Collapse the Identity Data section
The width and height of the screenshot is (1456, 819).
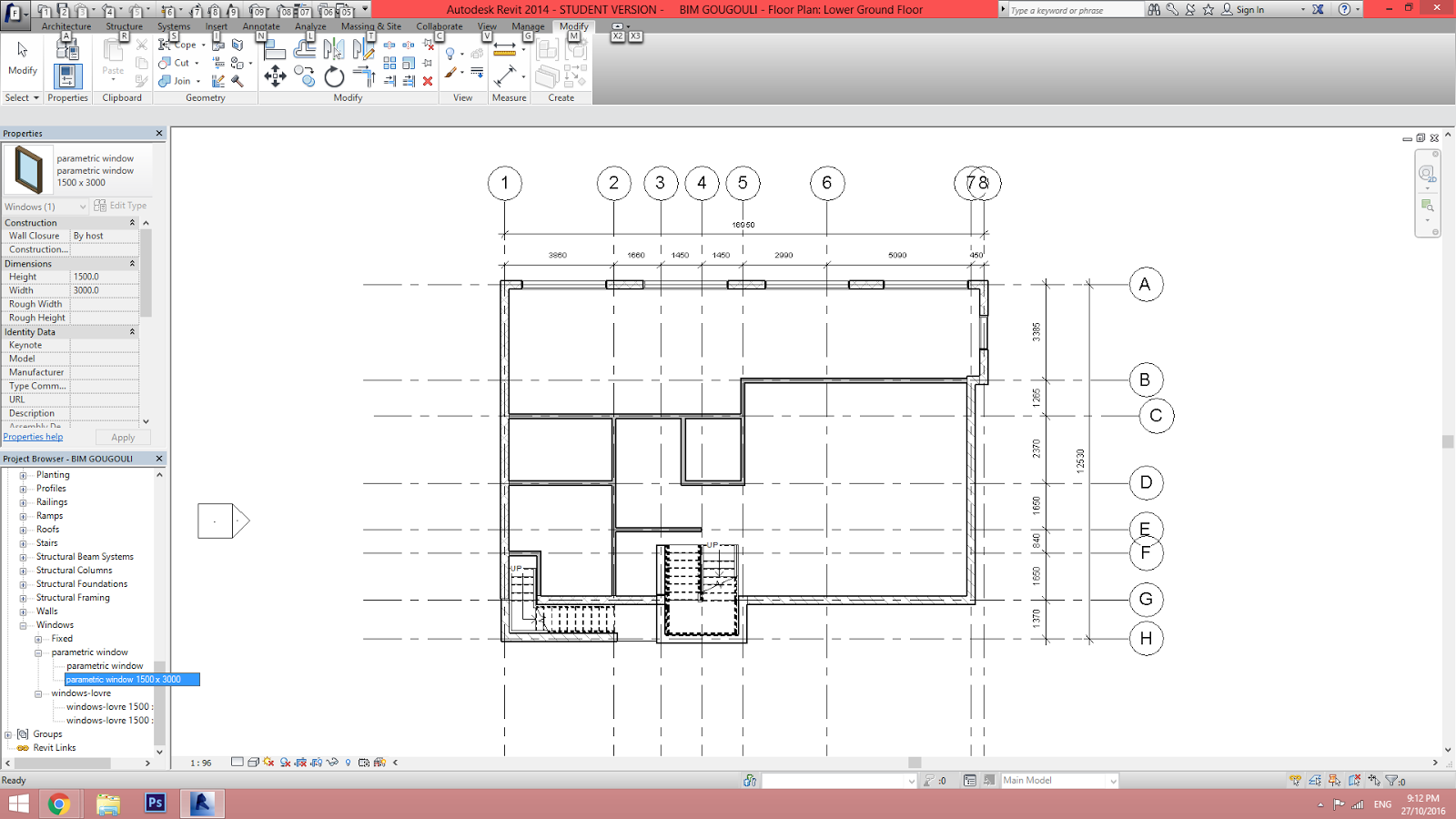[x=132, y=332]
